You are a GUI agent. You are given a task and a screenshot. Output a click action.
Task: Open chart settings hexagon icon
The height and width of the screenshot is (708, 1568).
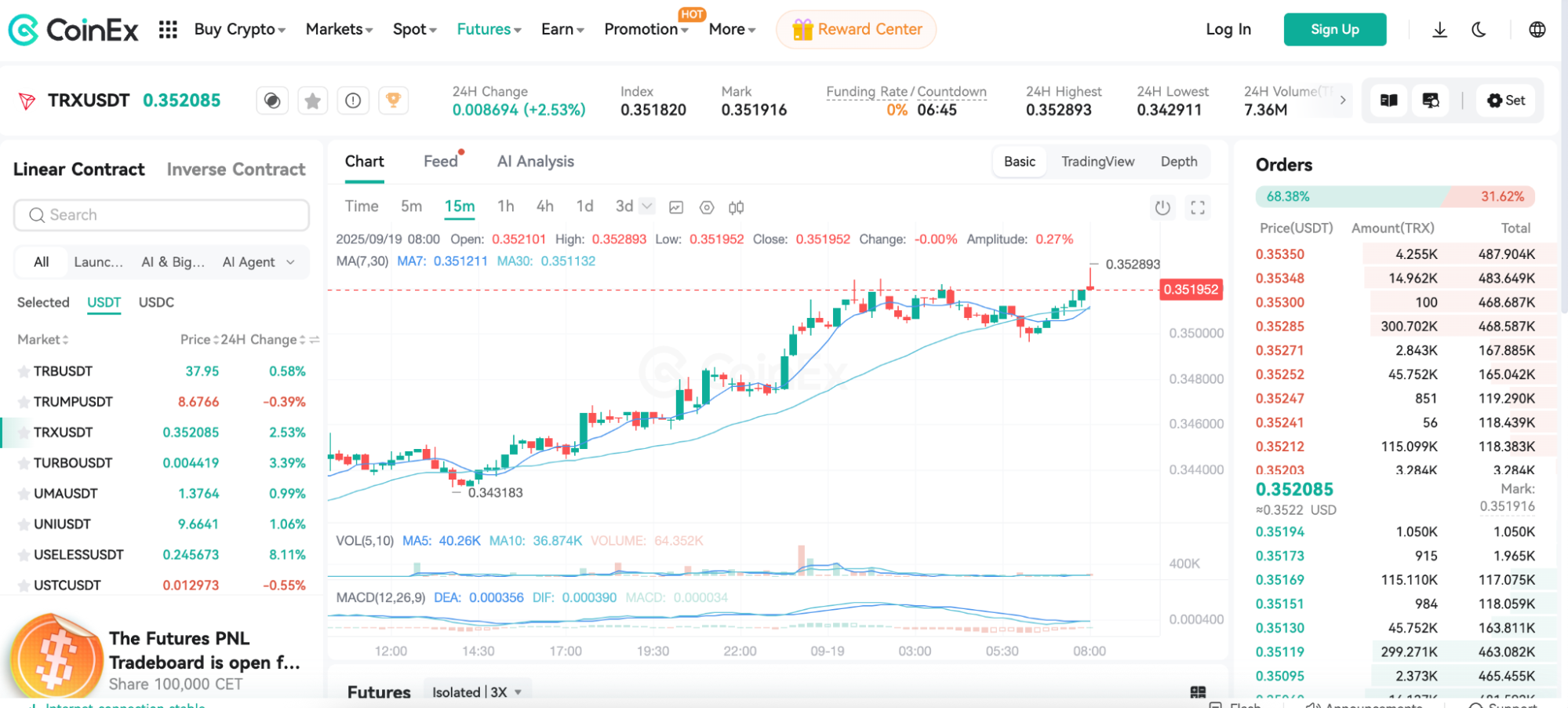[x=707, y=207]
